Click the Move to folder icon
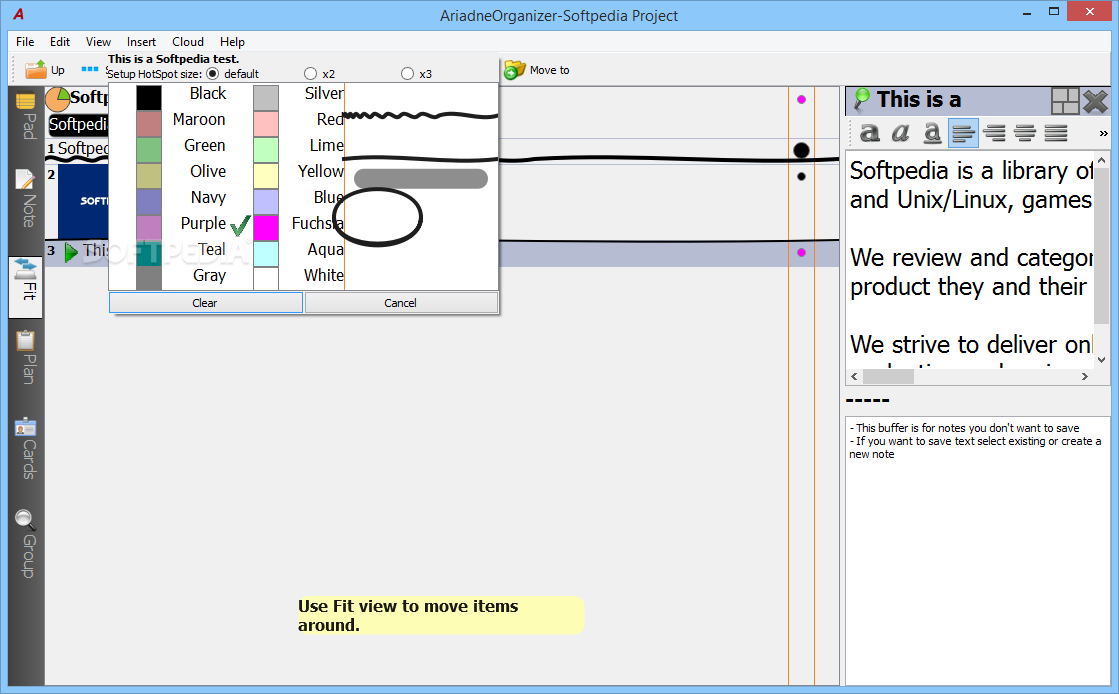Viewport: 1119px width, 694px height. (x=515, y=70)
